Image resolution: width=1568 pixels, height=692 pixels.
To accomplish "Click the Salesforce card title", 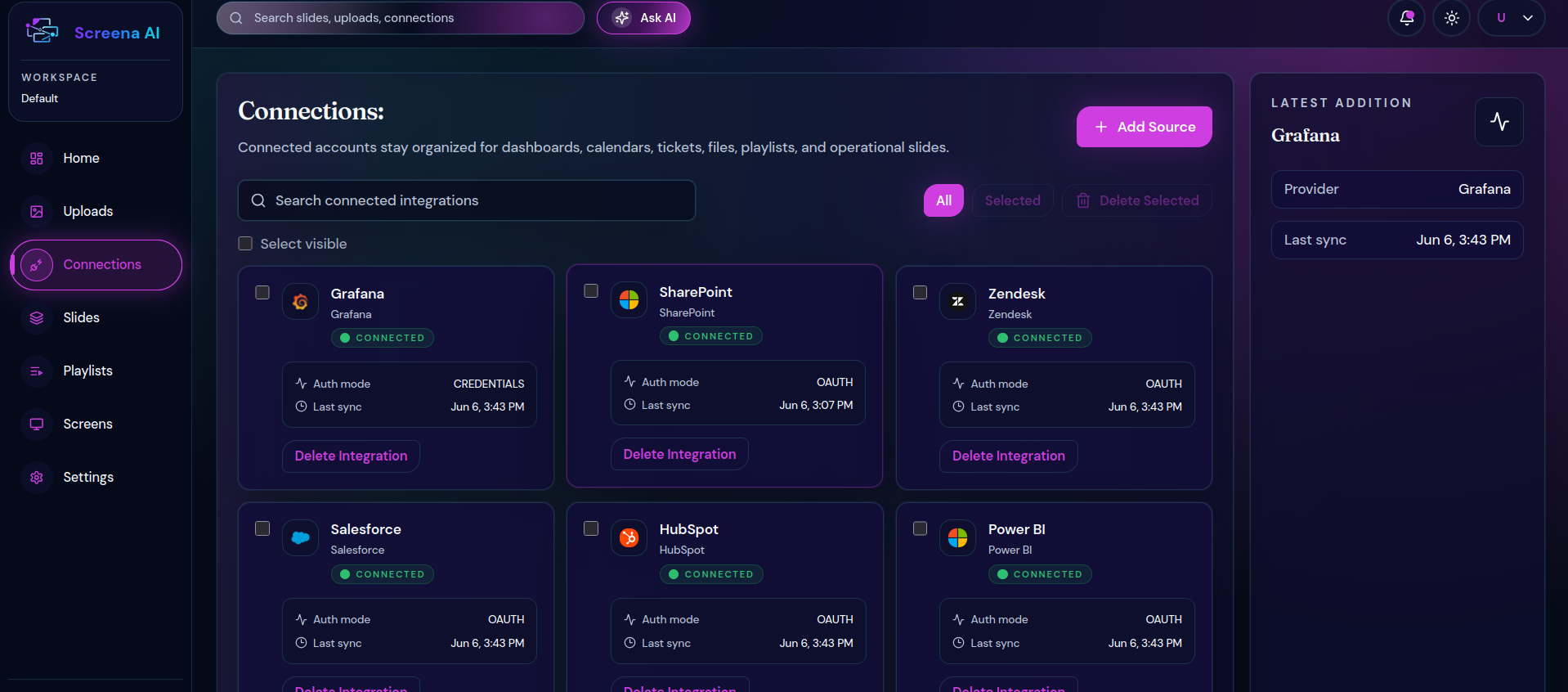I will tap(366, 529).
